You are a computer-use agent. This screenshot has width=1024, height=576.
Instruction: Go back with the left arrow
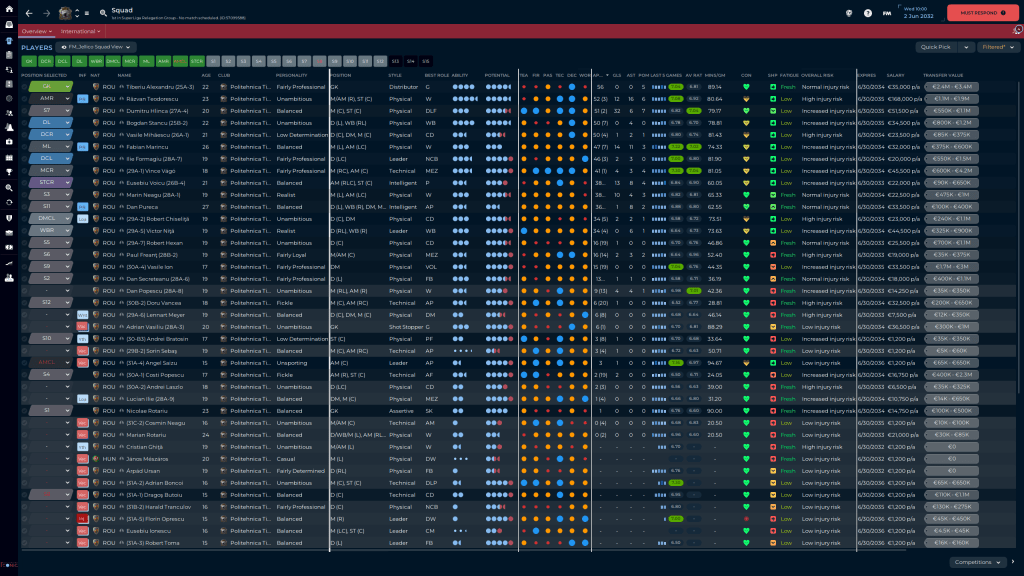[x=29, y=13]
